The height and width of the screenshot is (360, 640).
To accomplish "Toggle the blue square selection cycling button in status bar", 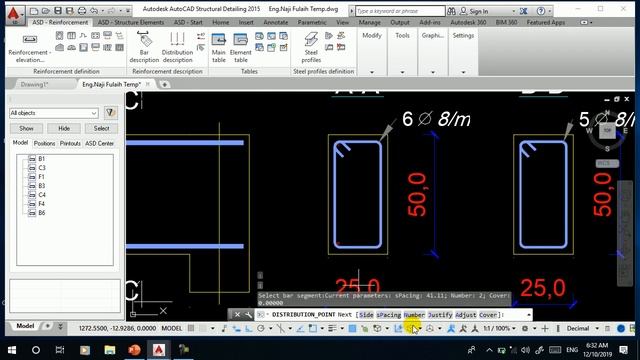I will click(x=352, y=328).
